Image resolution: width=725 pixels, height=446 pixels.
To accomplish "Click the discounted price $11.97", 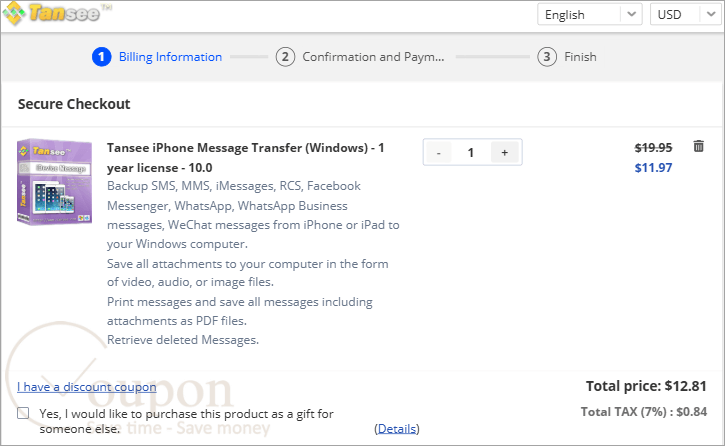I will 653,168.
